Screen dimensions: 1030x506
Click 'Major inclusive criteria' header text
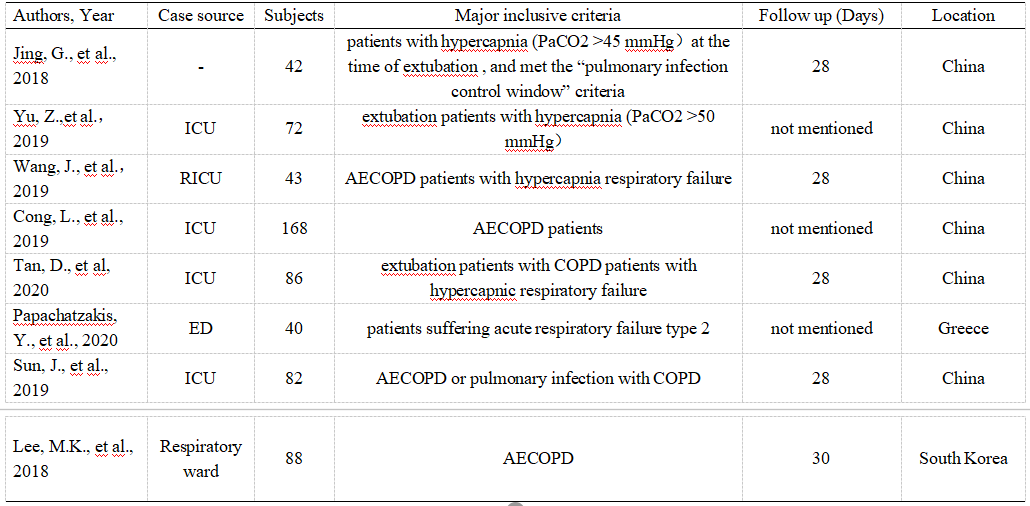click(x=538, y=16)
